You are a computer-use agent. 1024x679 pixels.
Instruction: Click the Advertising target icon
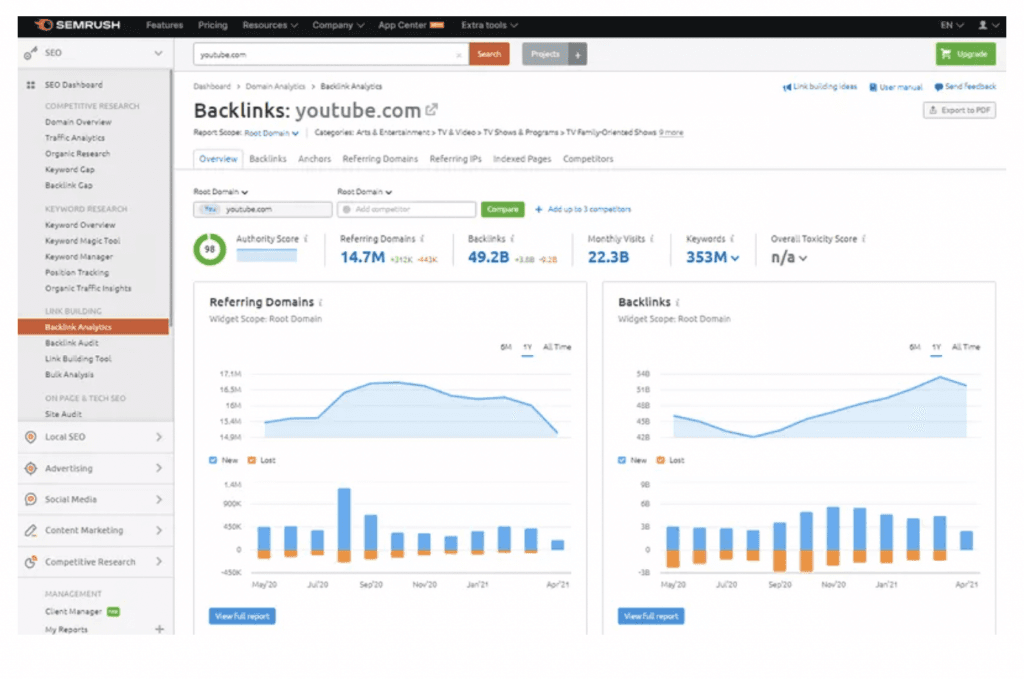click(x=30, y=468)
